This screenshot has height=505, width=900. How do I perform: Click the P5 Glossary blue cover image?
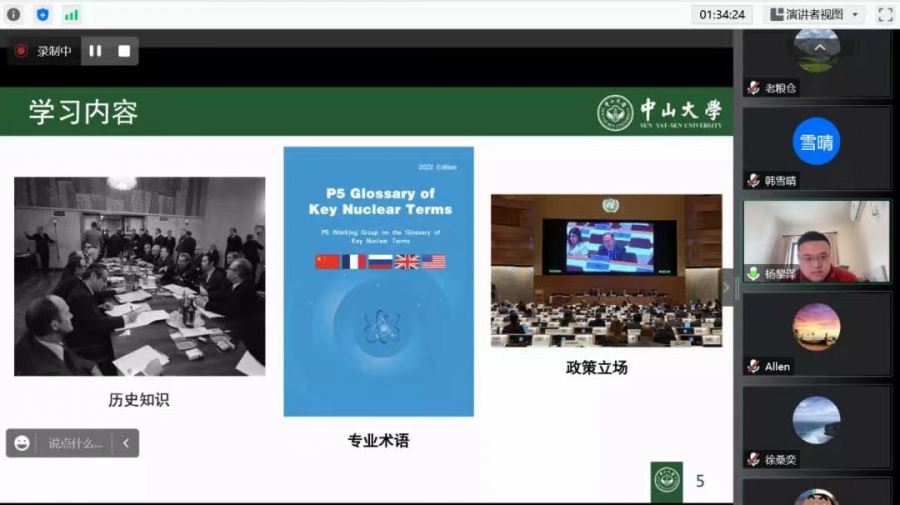coord(378,281)
